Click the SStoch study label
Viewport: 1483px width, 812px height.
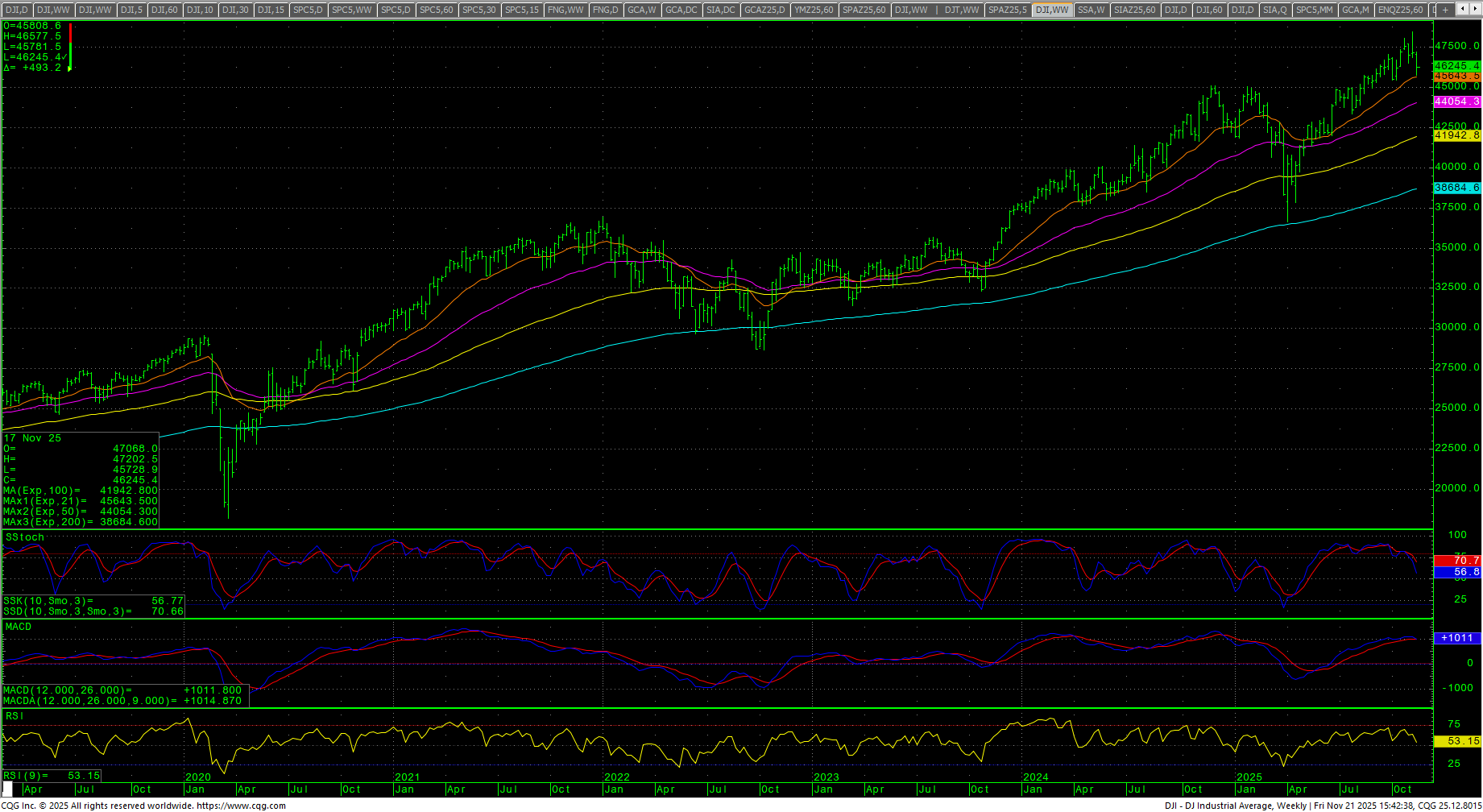(25, 537)
